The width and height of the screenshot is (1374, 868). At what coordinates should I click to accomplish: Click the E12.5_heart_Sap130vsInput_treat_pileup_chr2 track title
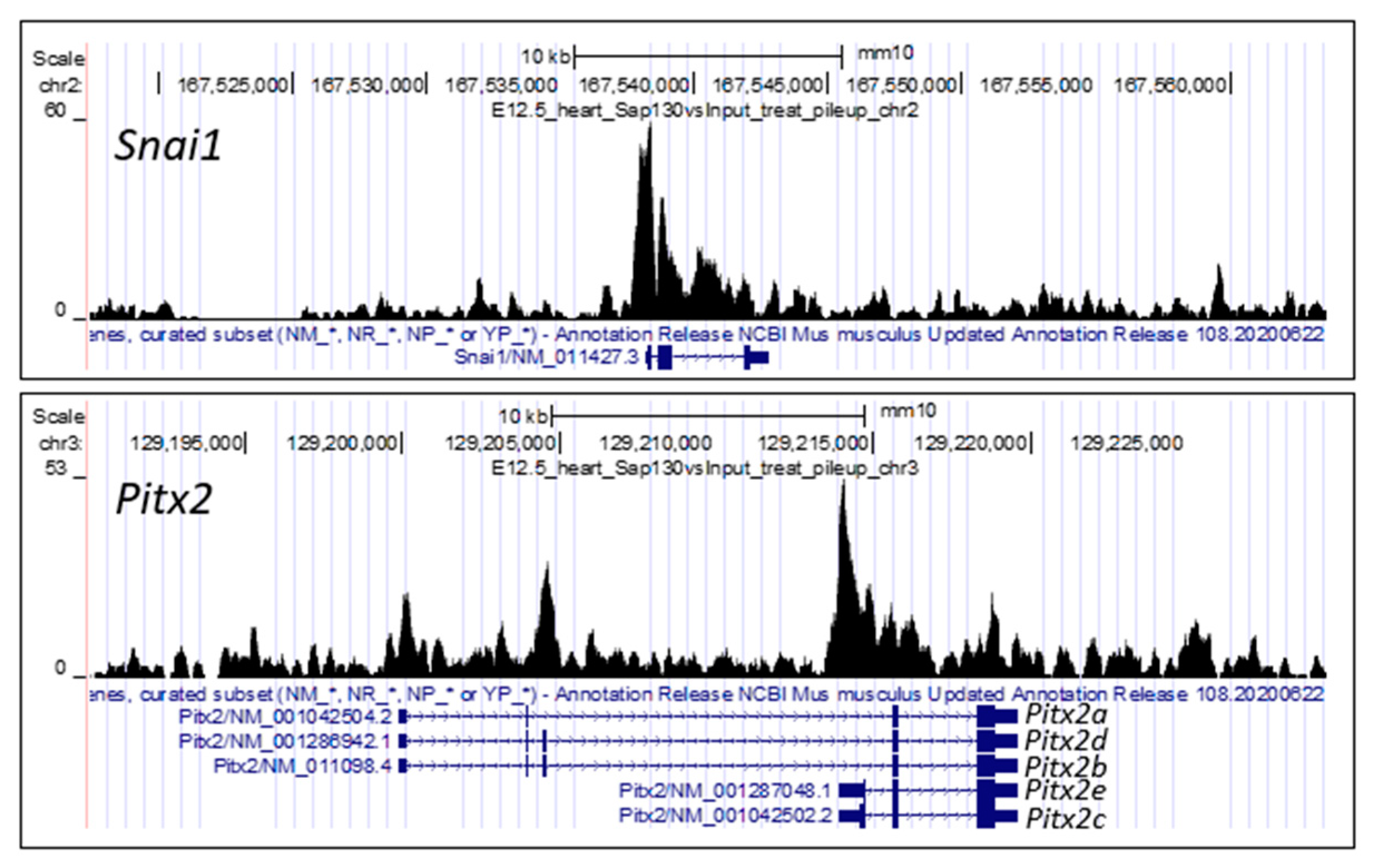click(705, 111)
